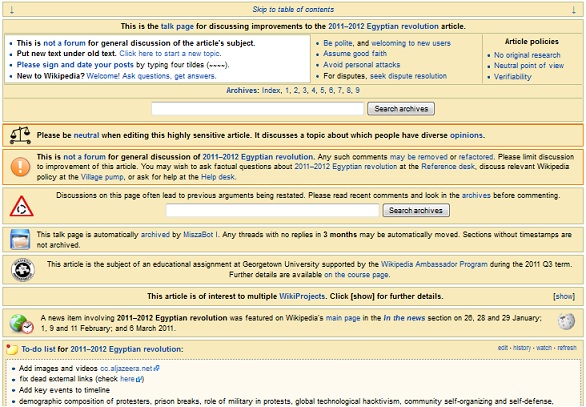Image resolution: width=586 pixels, height=407 pixels.
Task: Click 'not a forum' link in top policy list
Action: [x=64, y=43]
